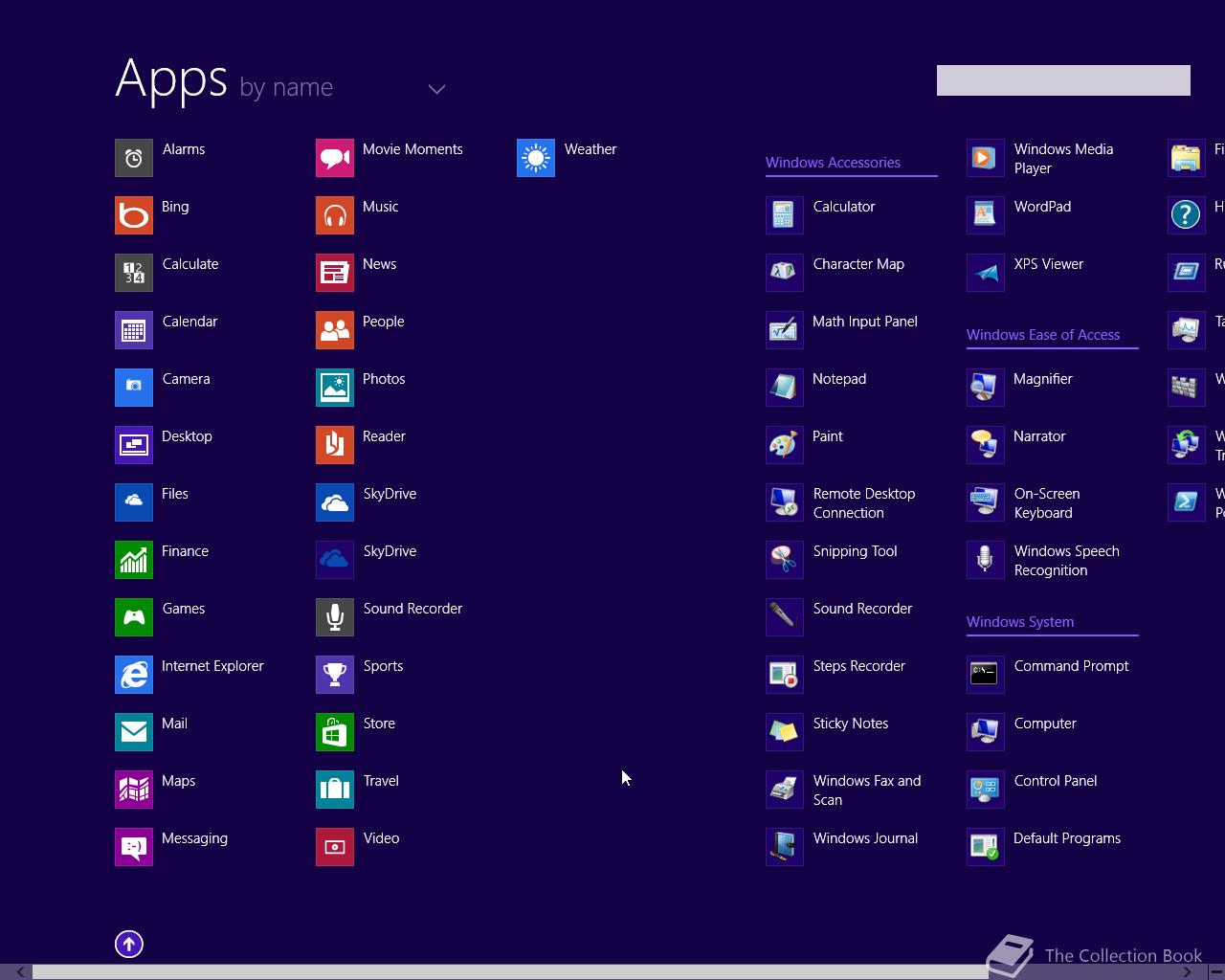Launch the Finance app icon
This screenshot has height=980, width=1225.
(134, 560)
